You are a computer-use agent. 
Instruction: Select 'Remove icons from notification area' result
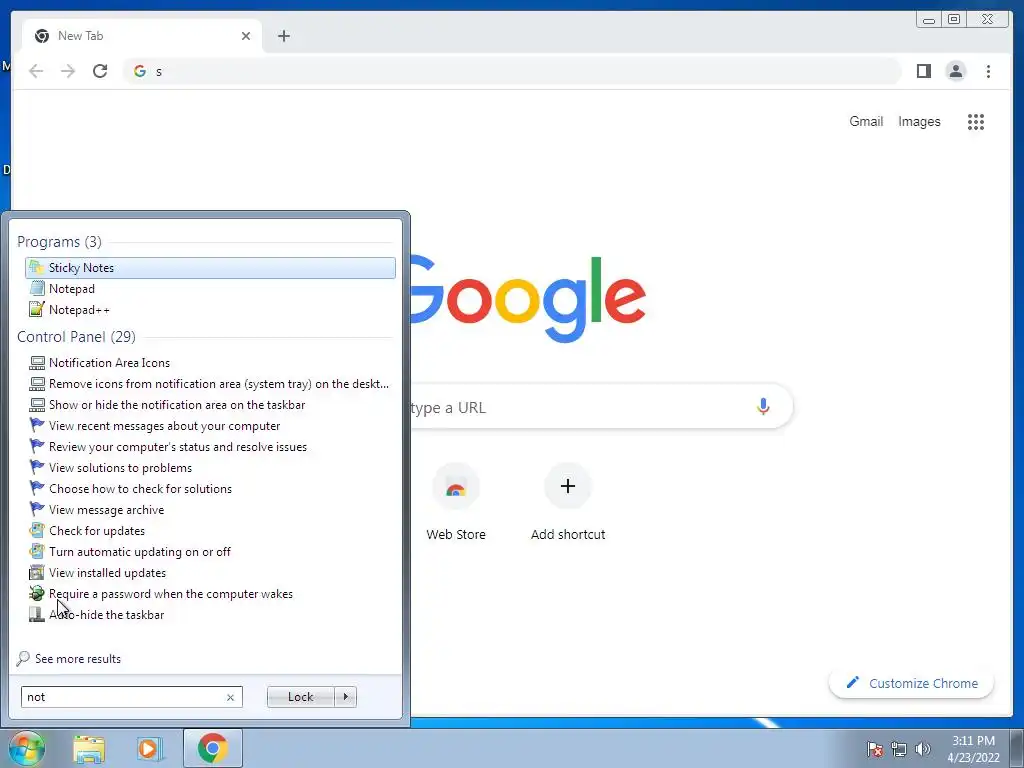tap(219, 383)
